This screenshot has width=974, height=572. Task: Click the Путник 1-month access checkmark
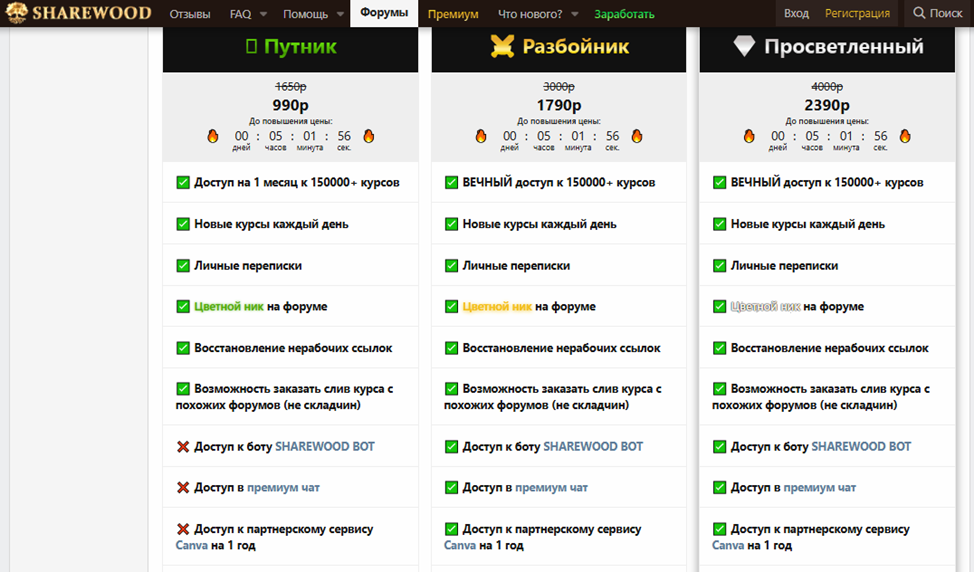click(x=183, y=183)
